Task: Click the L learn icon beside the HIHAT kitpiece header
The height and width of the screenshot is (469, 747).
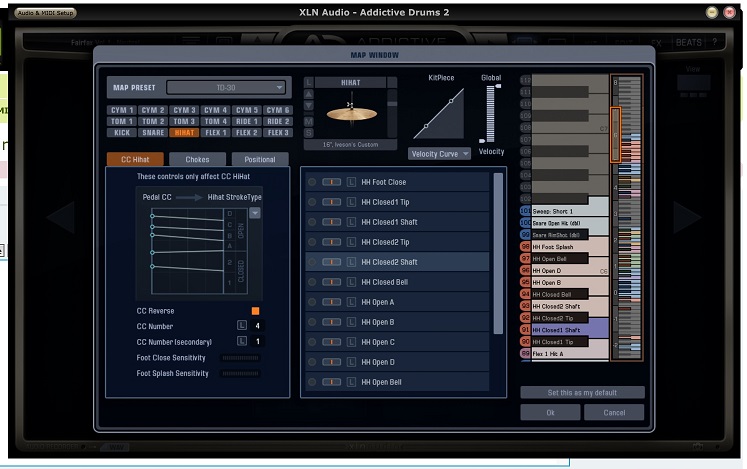Action: coord(309,82)
